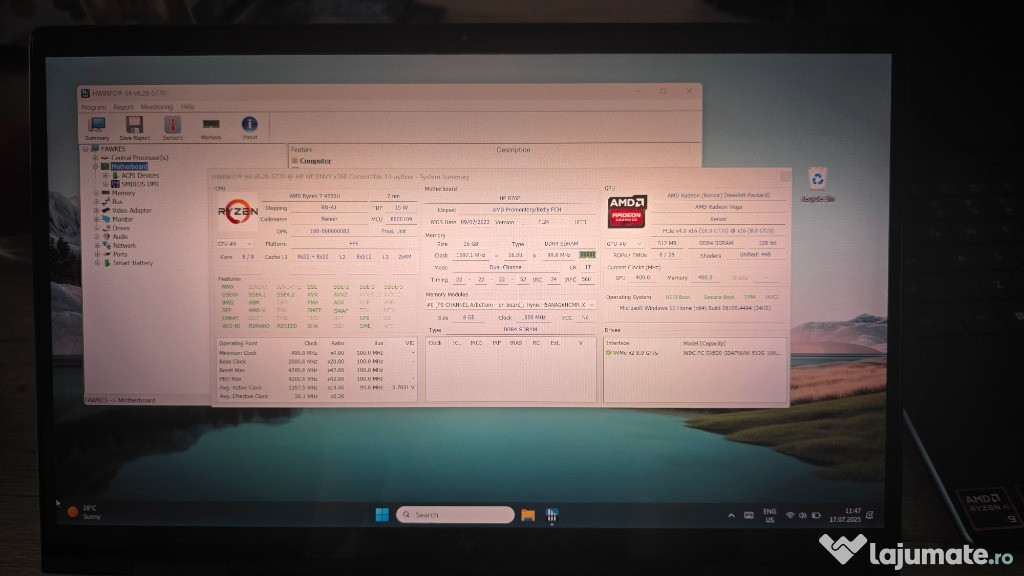
Task: Open the Sensors thermometer icon
Action: [x=172, y=128]
